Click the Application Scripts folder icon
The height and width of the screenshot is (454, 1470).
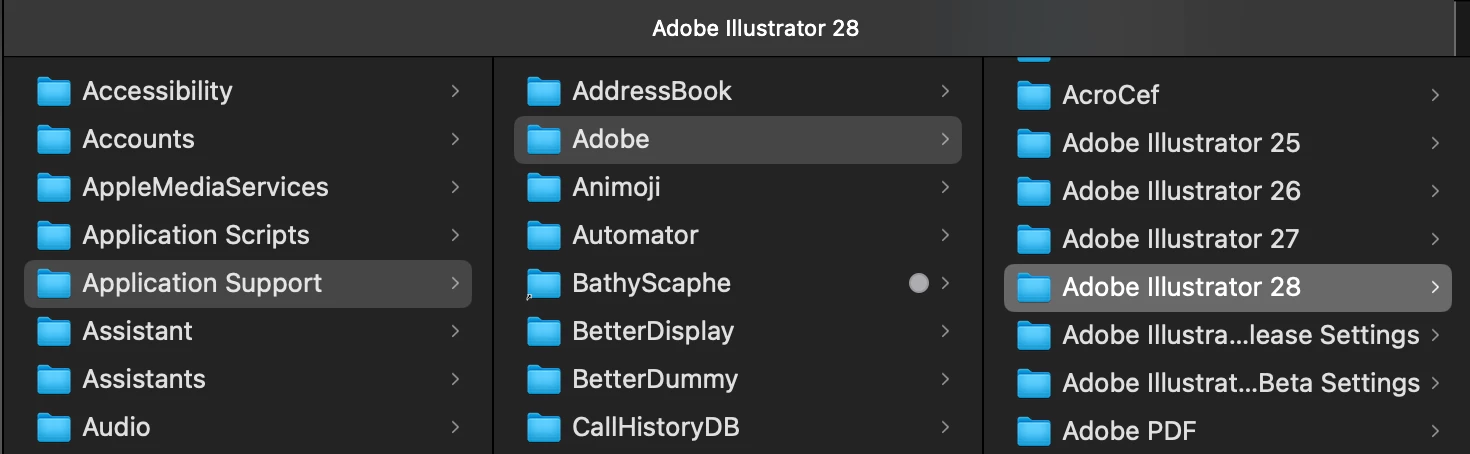point(54,236)
